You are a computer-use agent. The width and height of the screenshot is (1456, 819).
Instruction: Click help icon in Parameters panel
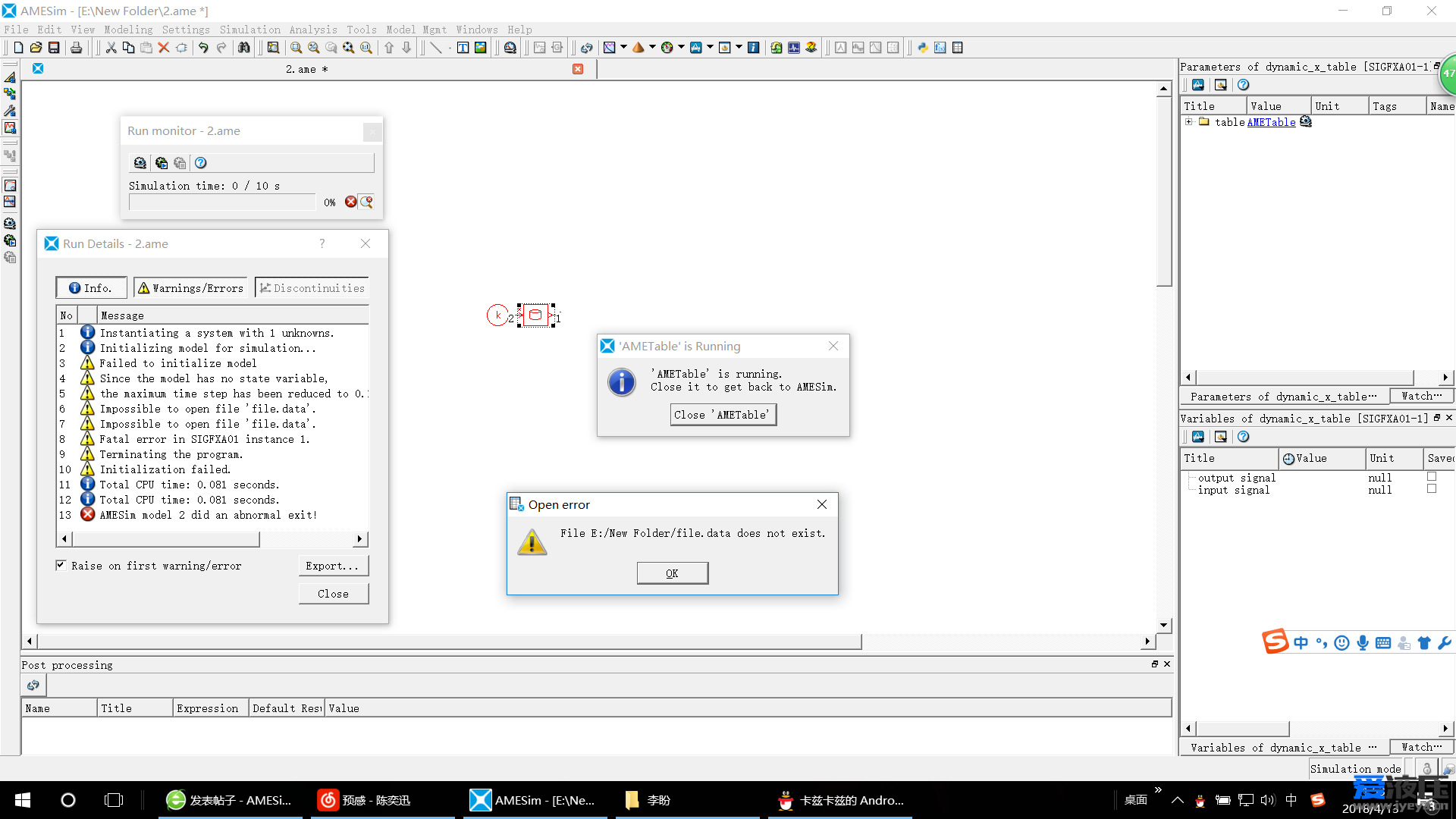tap(1243, 85)
